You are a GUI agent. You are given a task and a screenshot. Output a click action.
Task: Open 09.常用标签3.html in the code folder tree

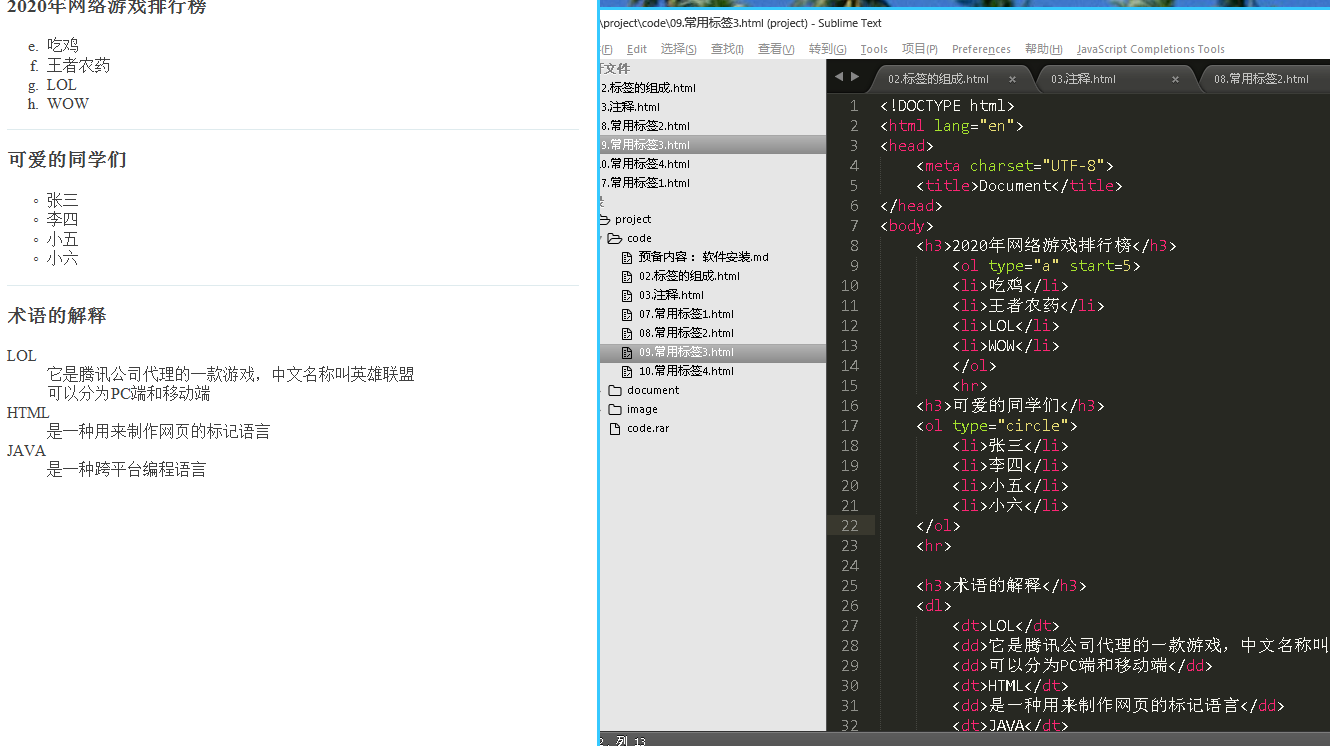coord(686,352)
